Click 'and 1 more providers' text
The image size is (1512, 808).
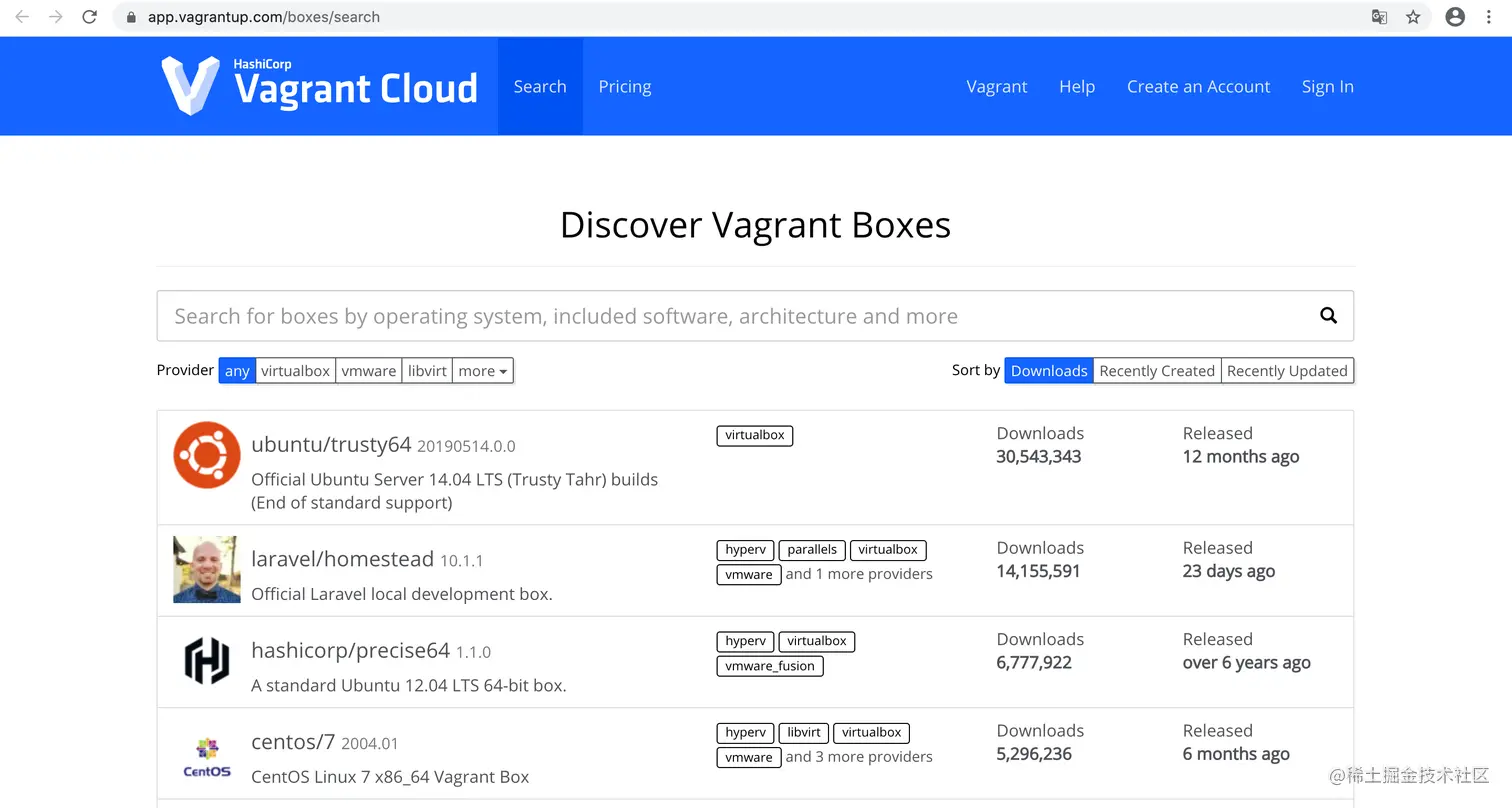coord(859,574)
